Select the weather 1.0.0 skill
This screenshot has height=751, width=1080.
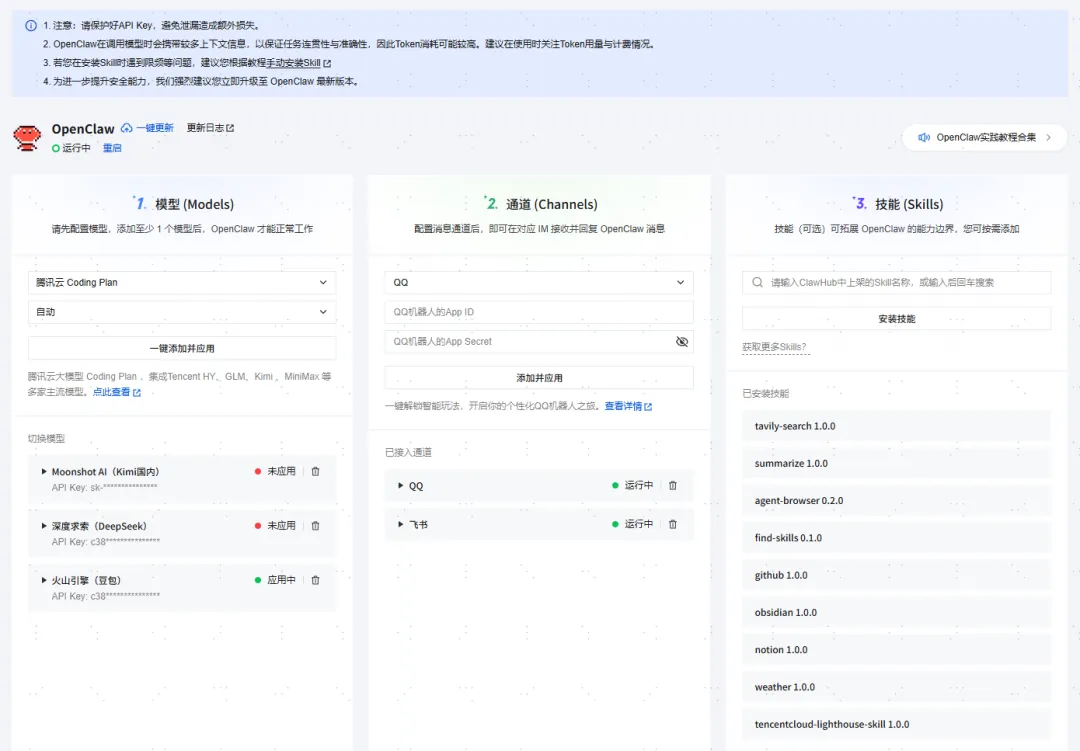click(x=896, y=687)
